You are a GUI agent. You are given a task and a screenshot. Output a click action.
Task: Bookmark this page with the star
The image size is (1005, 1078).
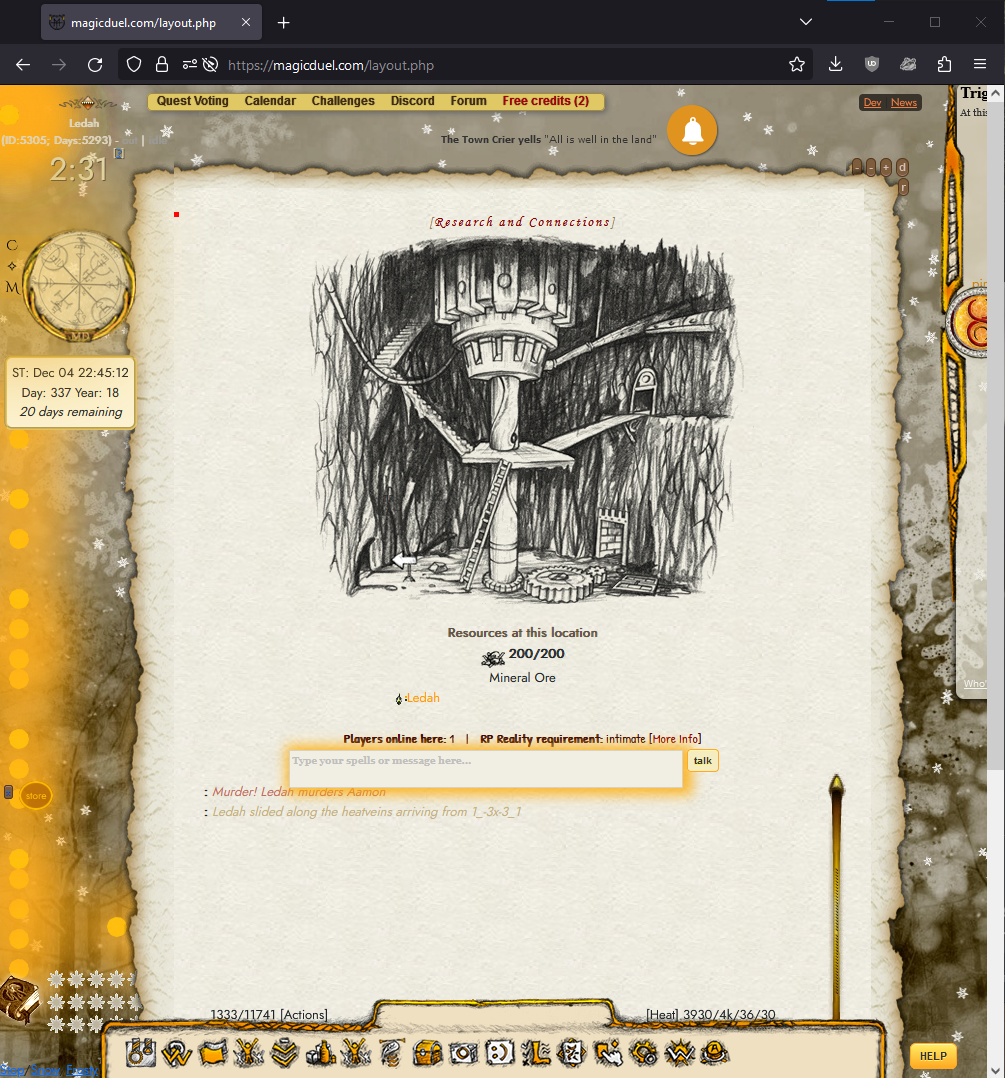coord(797,65)
